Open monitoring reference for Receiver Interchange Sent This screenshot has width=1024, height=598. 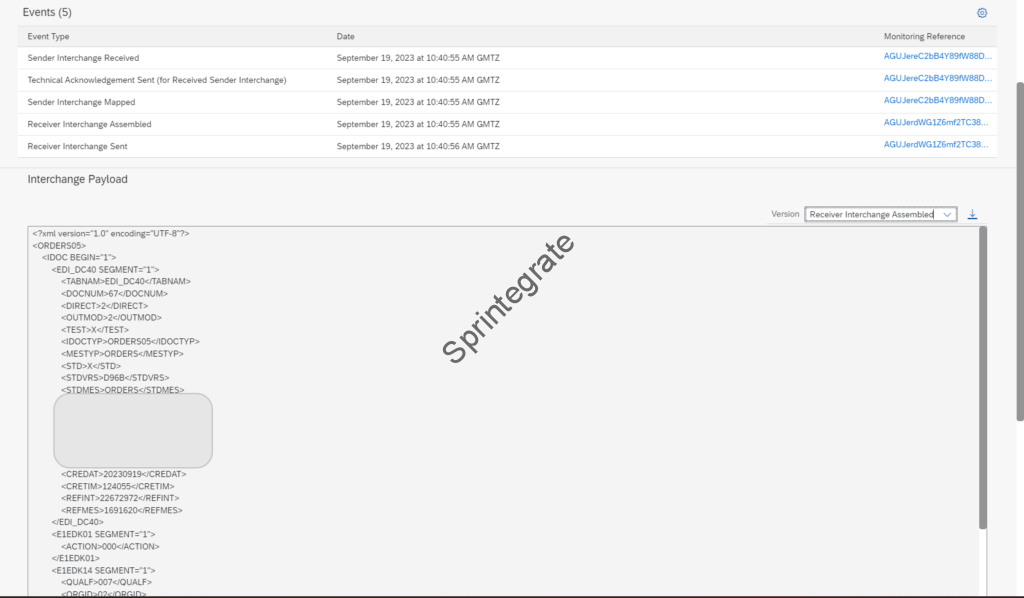[937, 145]
